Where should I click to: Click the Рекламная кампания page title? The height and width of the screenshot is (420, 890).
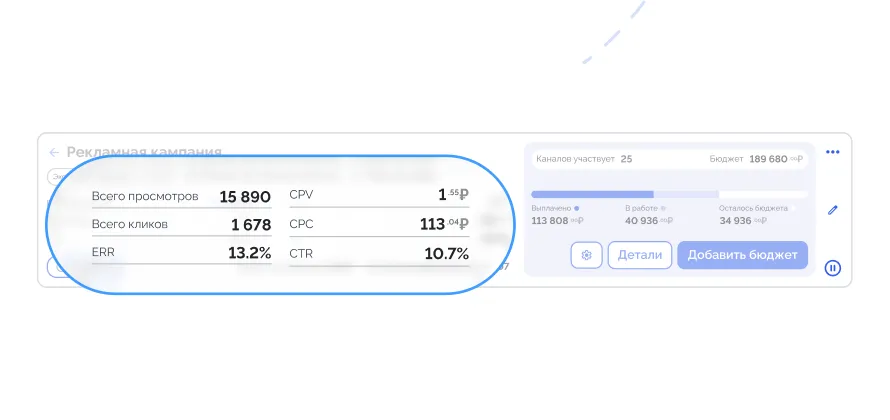tap(144, 152)
